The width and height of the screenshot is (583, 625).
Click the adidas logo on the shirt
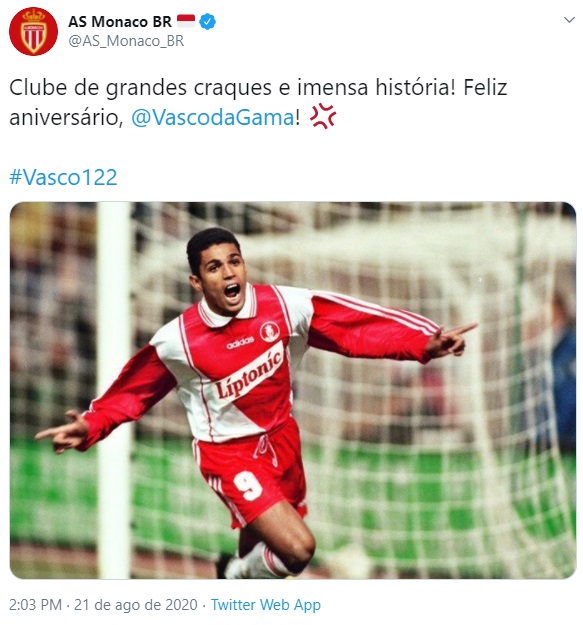click(x=240, y=343)
